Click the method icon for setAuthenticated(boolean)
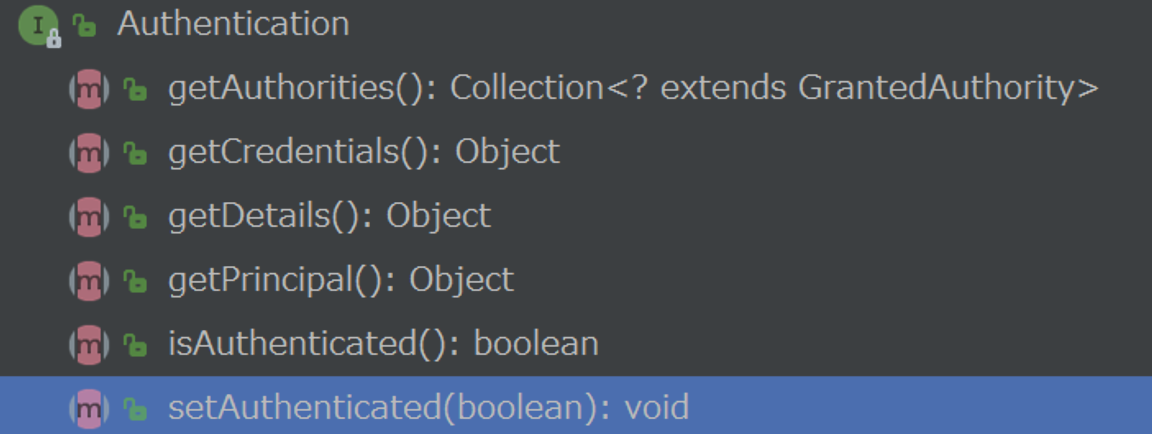The image size is (1152, 434). [x=89, y=408]
